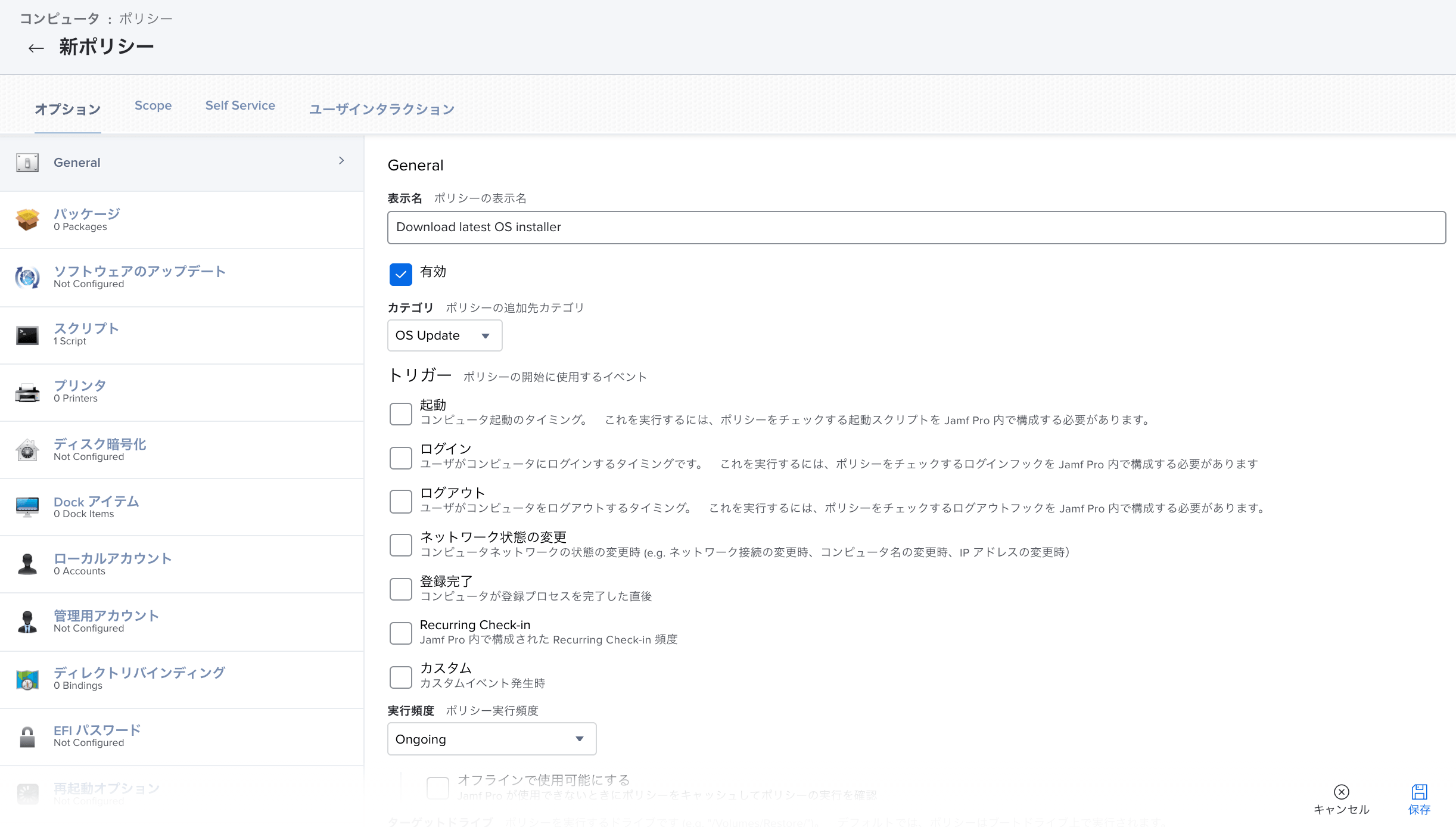The height and width of the screenshot is (827, 1456).
Task: Open the Dock アイテム monitor icon
Action: [27, 507]
